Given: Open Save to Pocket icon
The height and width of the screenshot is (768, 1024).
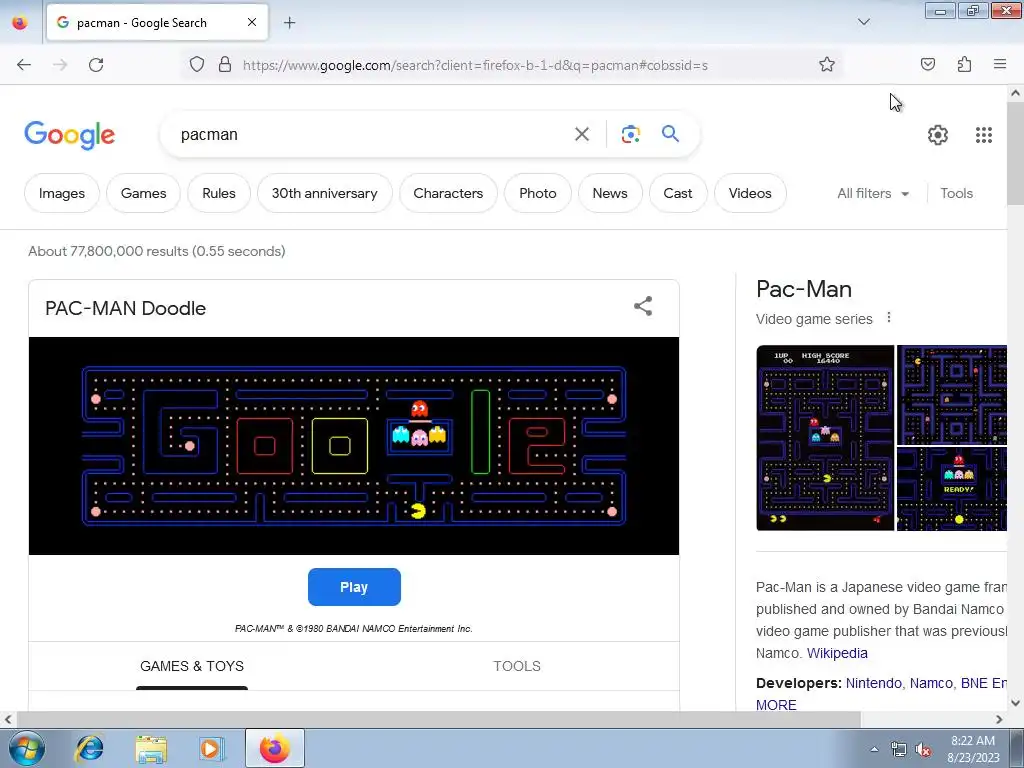Looking at the screenshot, I should pos(927,65).
